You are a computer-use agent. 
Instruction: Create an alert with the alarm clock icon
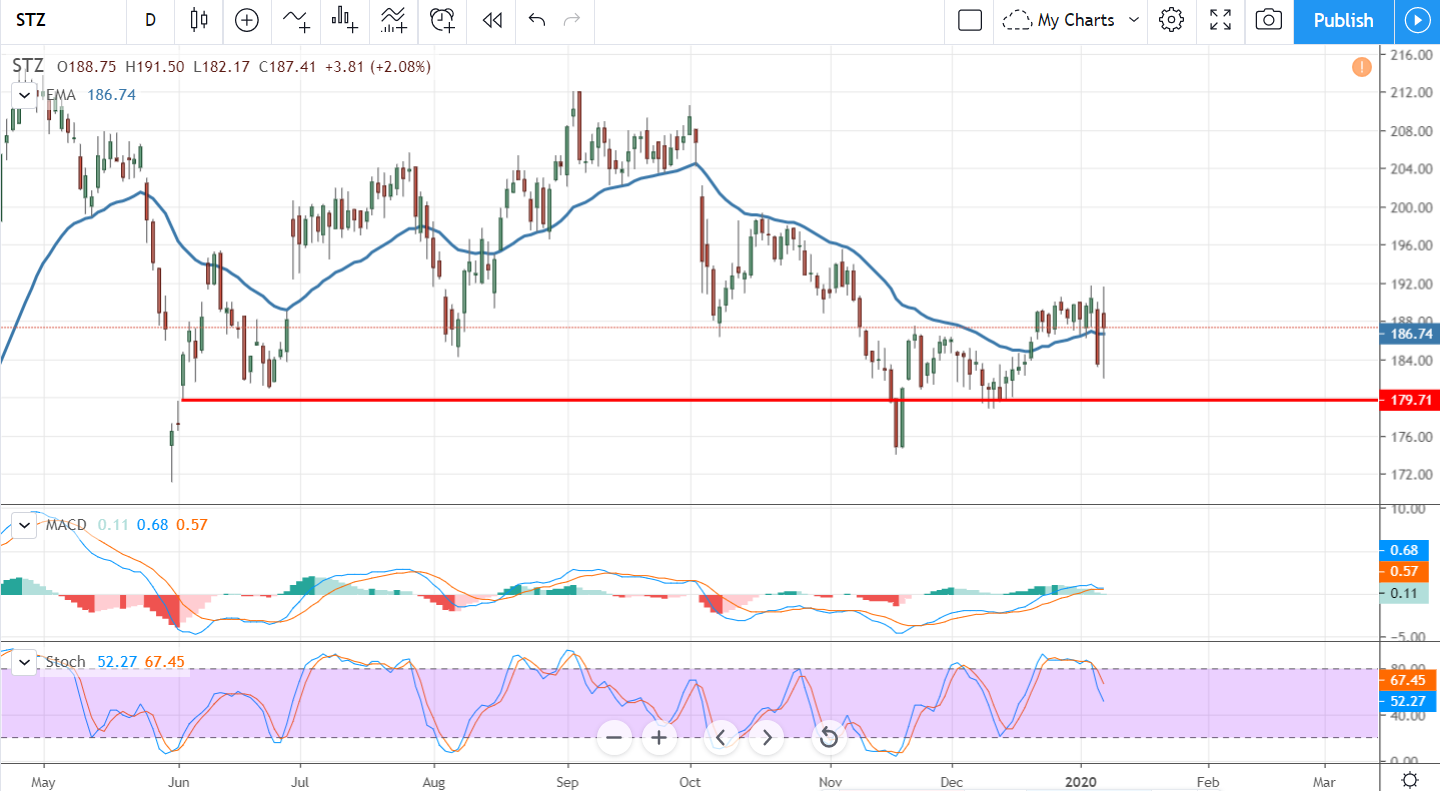click(x=442, y=20)
